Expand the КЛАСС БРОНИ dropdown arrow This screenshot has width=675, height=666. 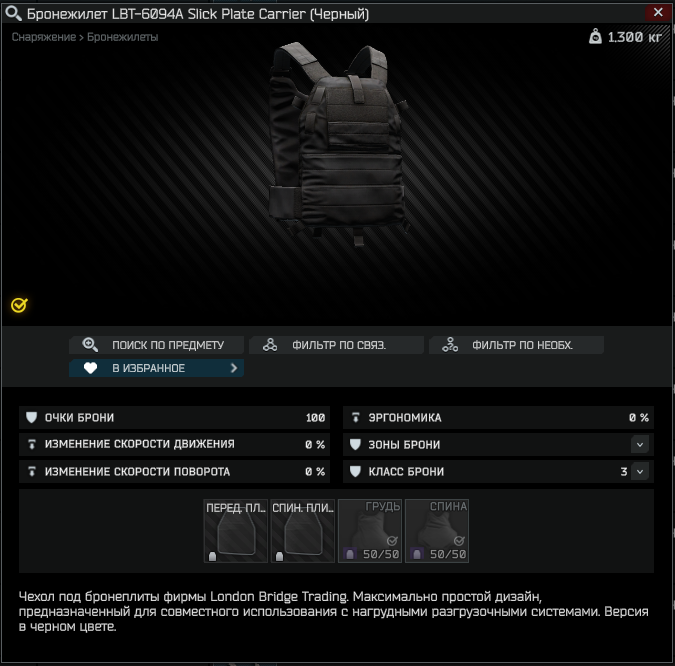pos(640,472)
